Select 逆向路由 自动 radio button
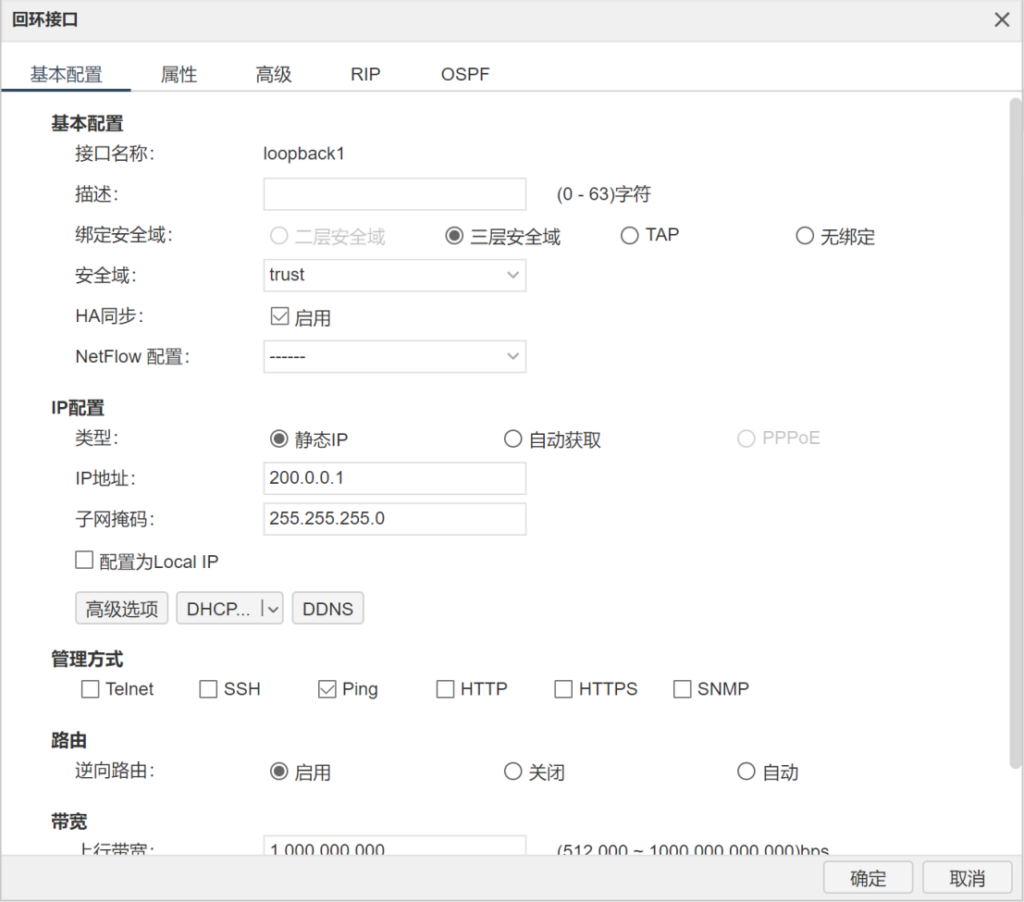This screenshot has width=1024, height=902. pos(746,771)
